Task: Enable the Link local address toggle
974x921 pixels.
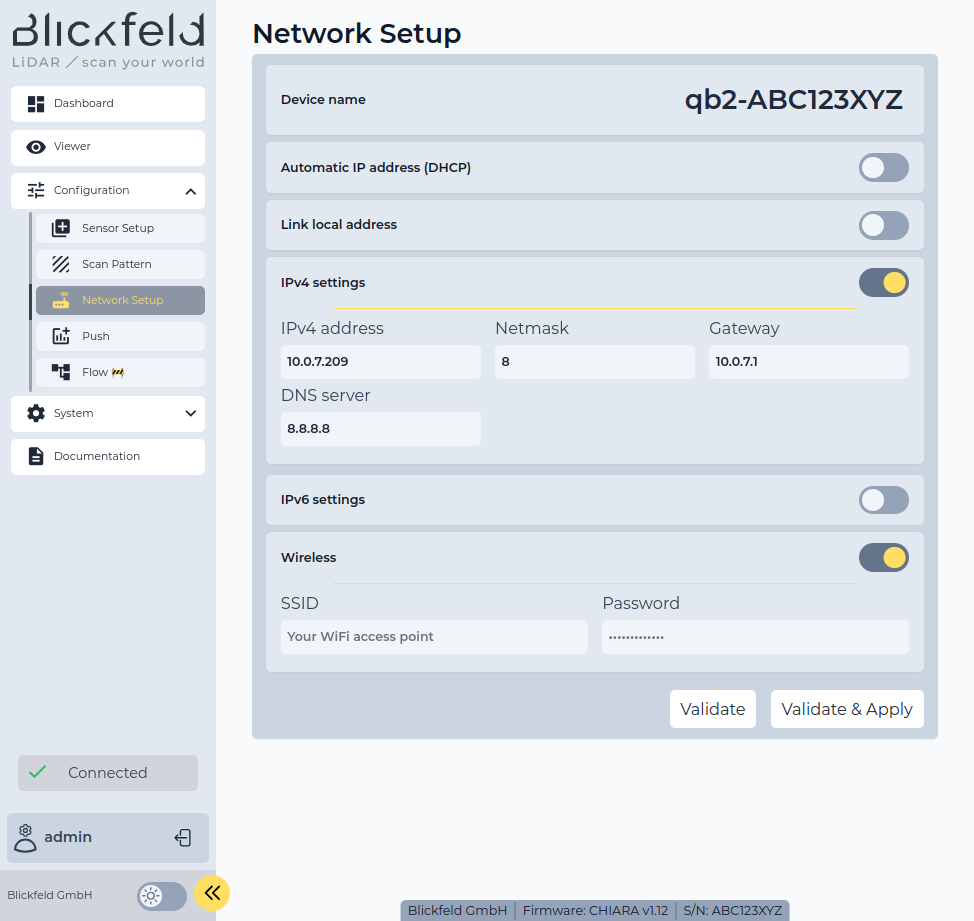Action: pyautogui.click(x=883, y=225)
